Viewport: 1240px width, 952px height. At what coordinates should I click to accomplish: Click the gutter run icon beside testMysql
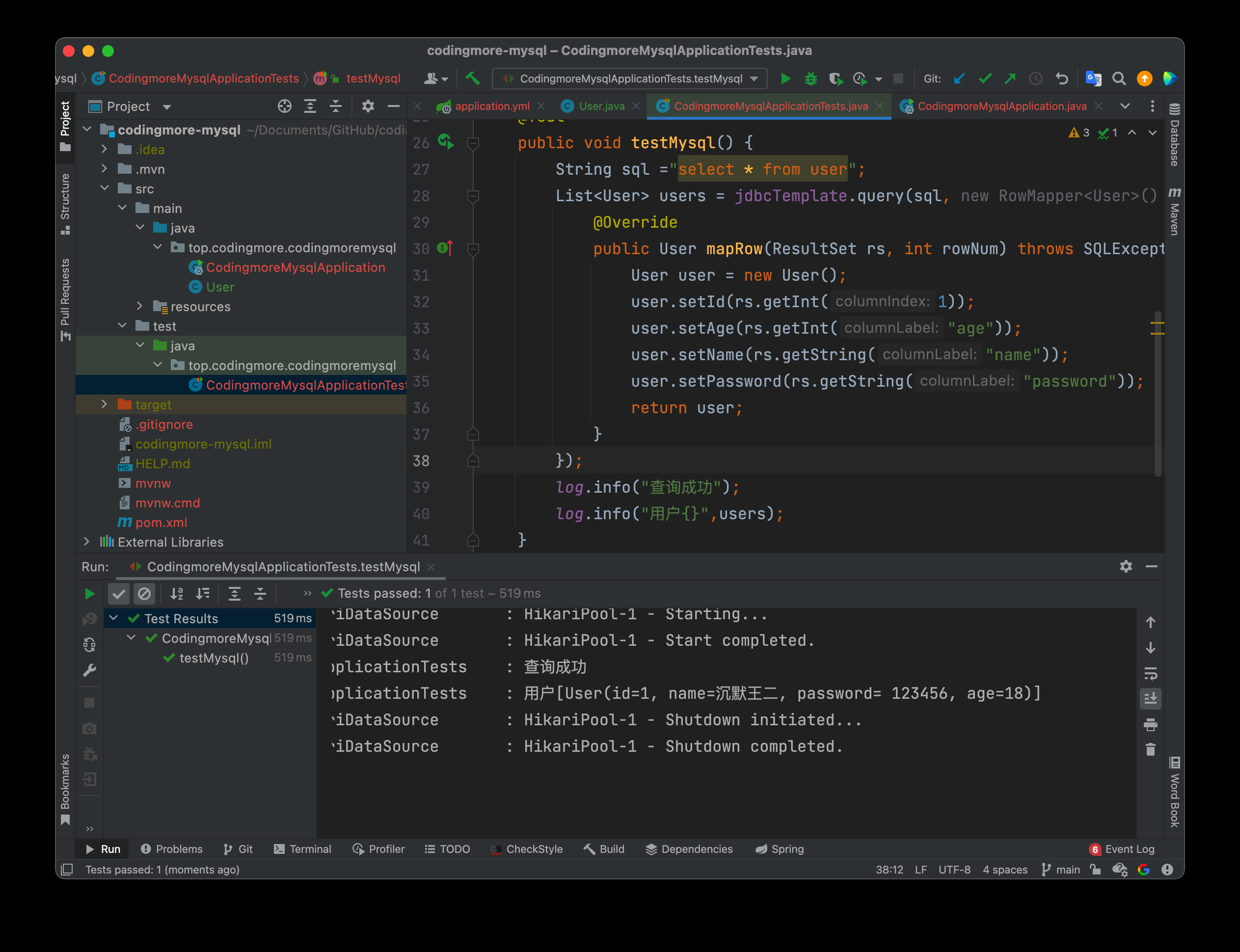click(x=446, y=142)
